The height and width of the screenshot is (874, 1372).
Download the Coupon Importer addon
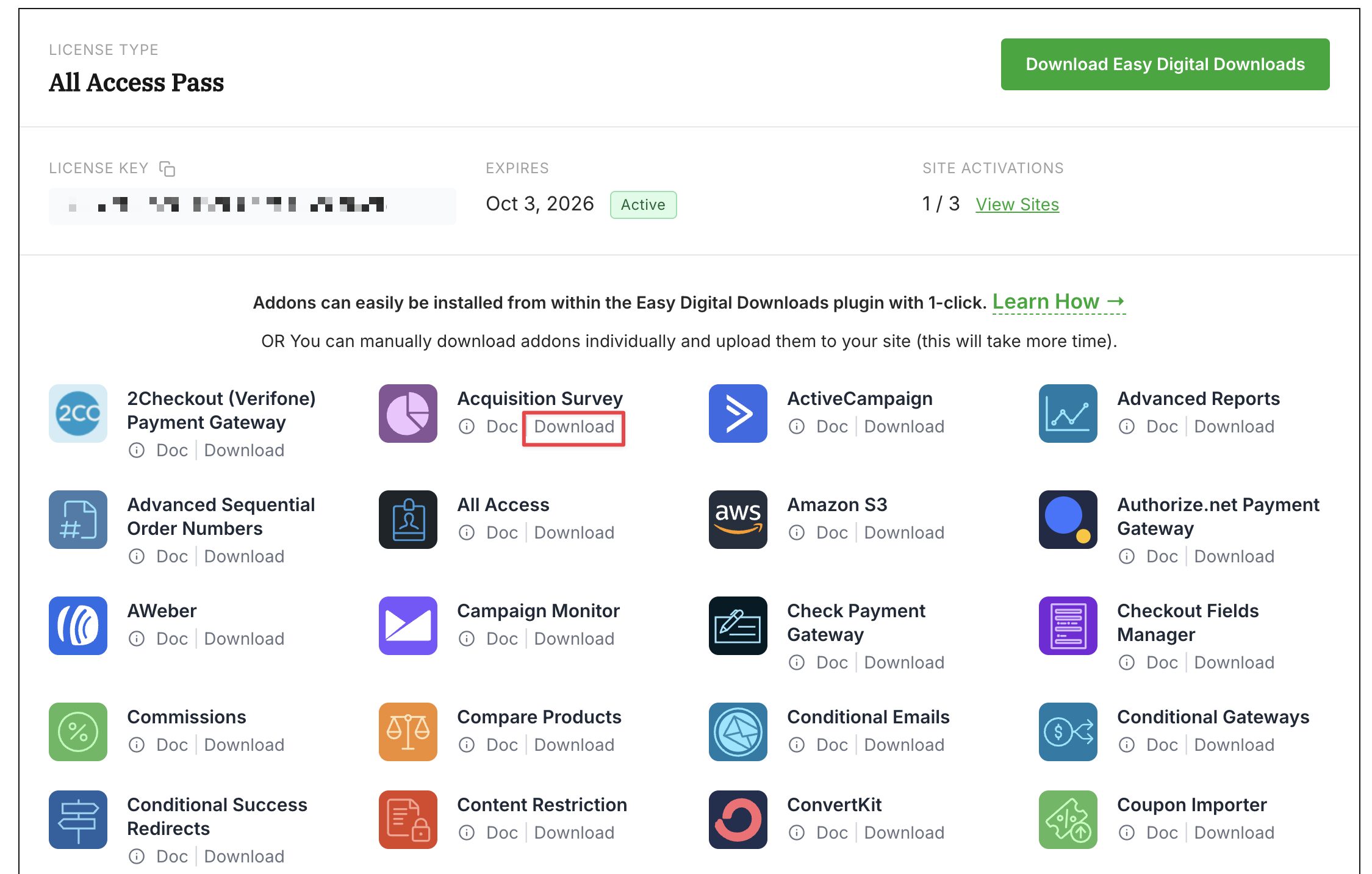click(1234, 833)
